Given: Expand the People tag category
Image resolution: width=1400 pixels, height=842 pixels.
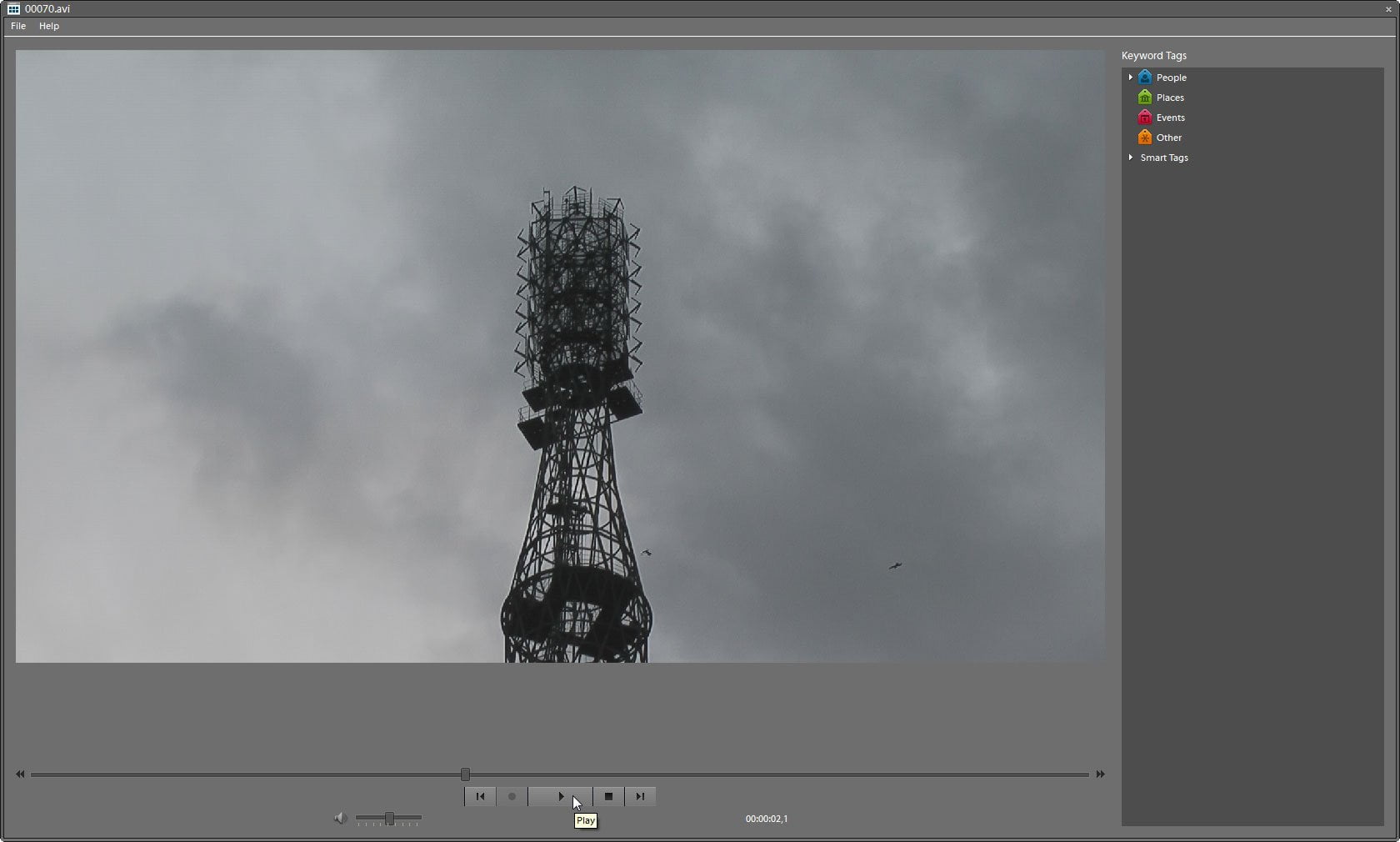Looking at the screenshot, I should 1131,78.
